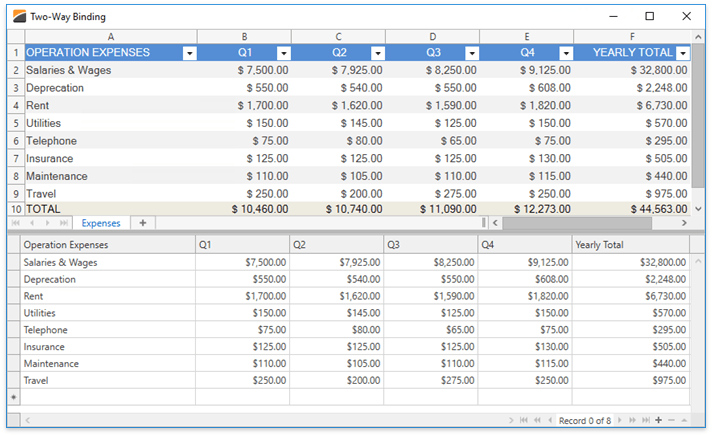Screen dimensions: 712x436
Task: Go to first sheet tab arrow
Action: click(16, 223)
